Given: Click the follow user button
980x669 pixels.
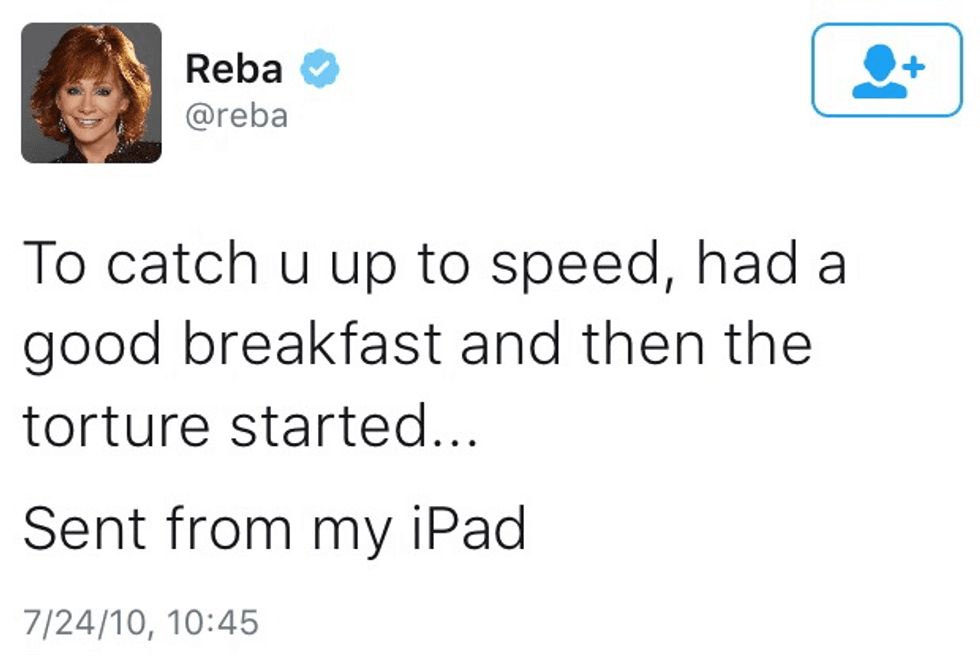Looking at the screenshot, I should point(886,70).
